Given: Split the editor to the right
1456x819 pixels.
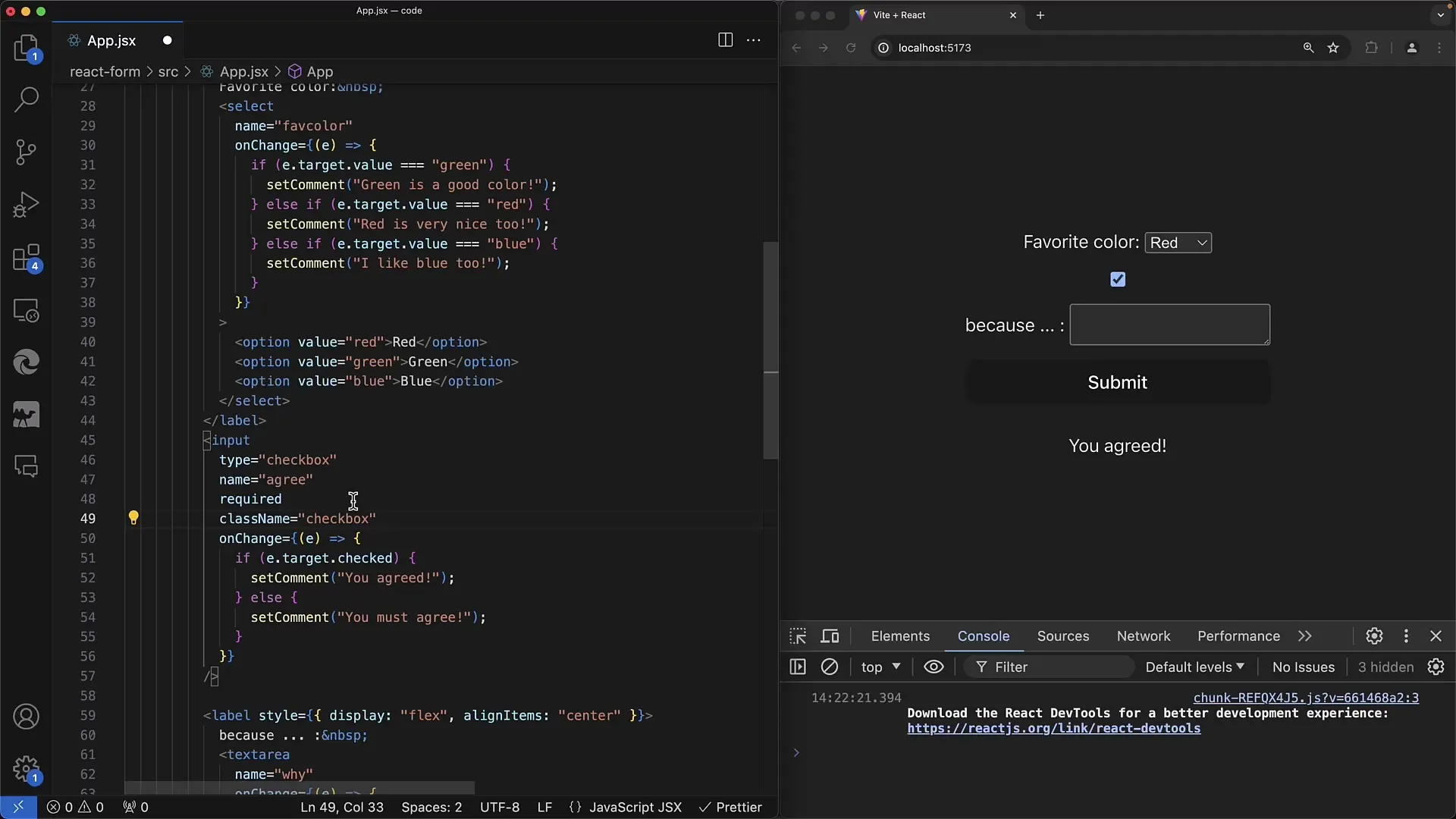Looking at the screenshot, I should (x=725, y=40).
